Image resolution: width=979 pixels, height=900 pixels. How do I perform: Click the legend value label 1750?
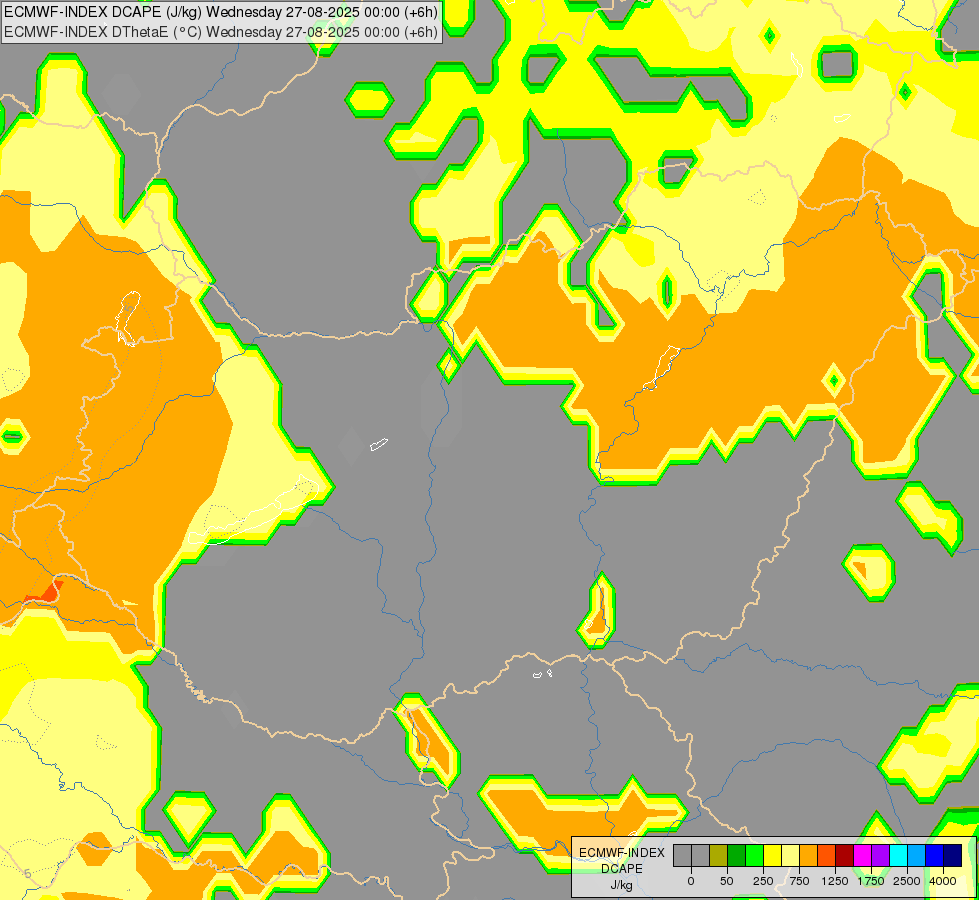click(x=871, y=881)
